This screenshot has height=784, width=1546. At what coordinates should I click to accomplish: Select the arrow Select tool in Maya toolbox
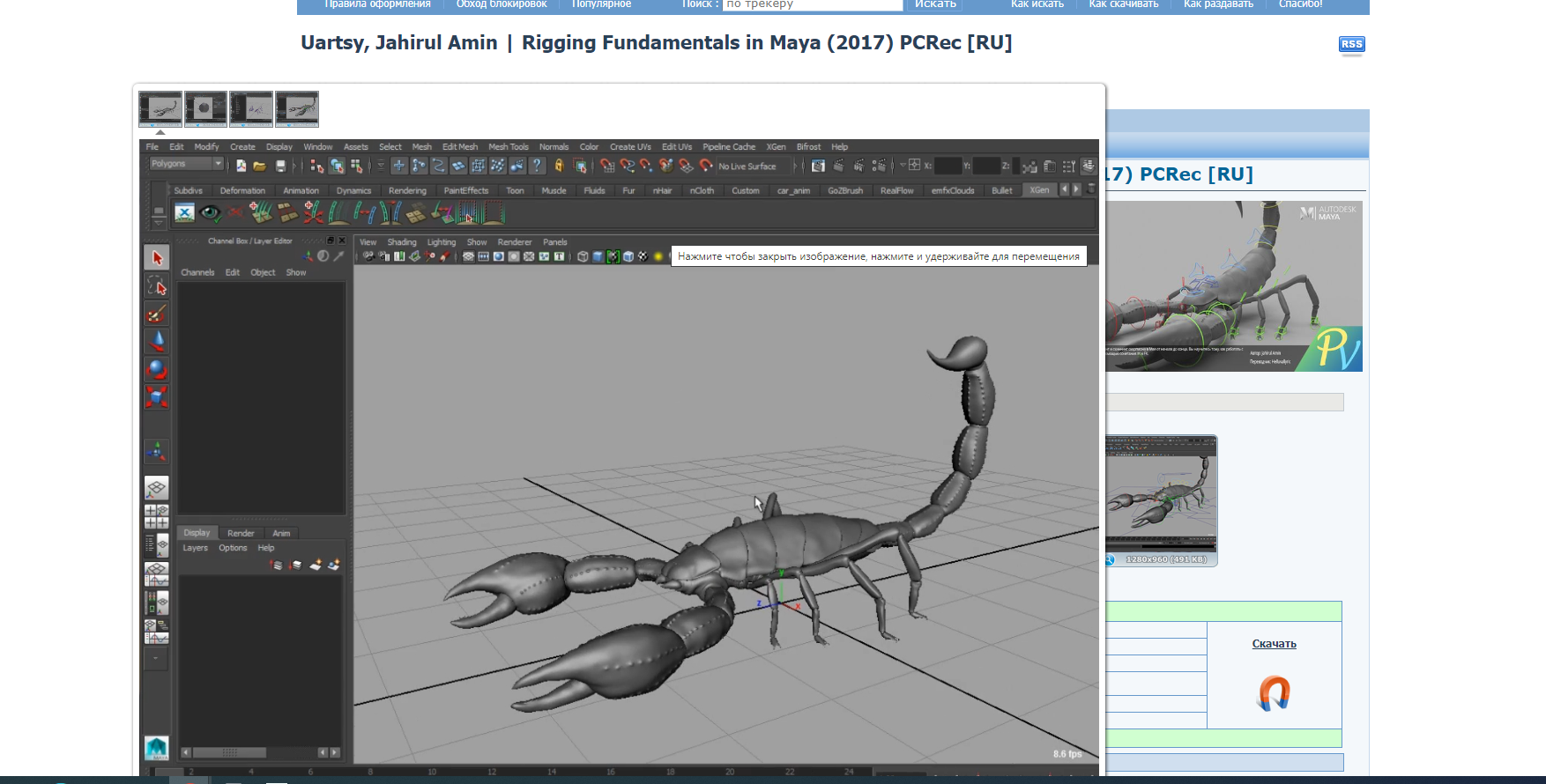pos(157,257)
